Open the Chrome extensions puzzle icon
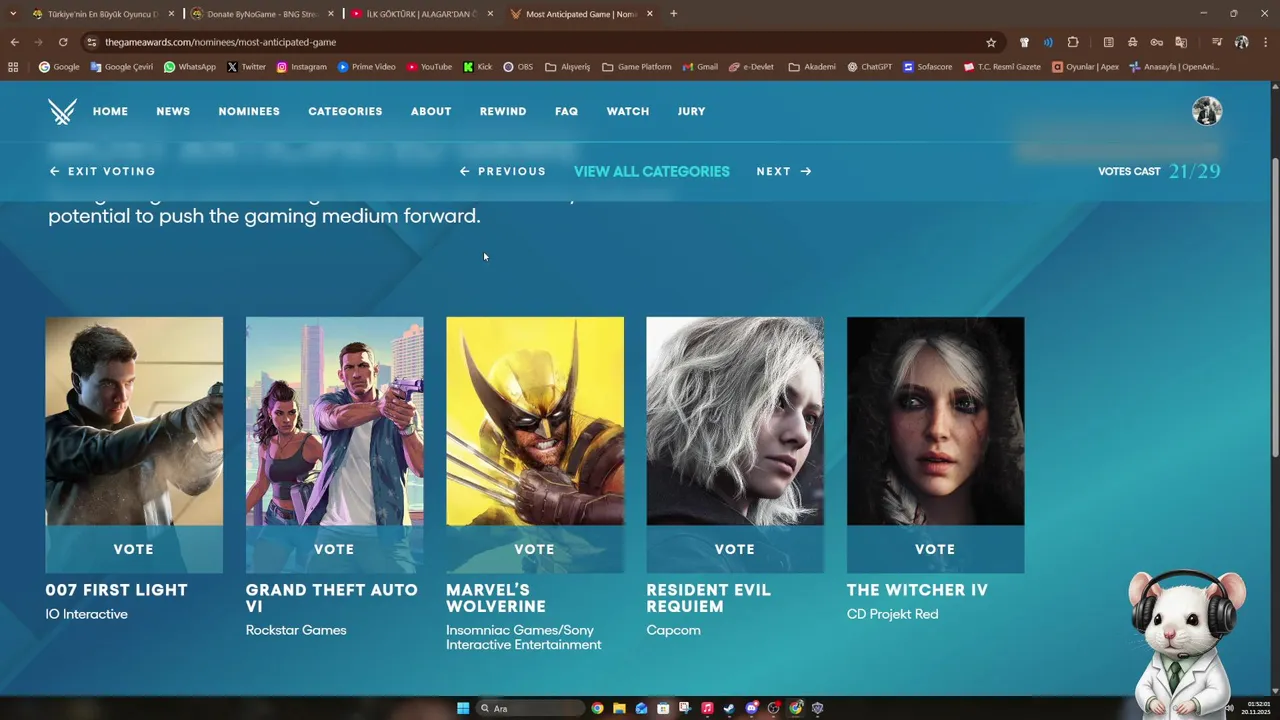The height and width of the screenshot is (720, 1280). coord(1073,42)
